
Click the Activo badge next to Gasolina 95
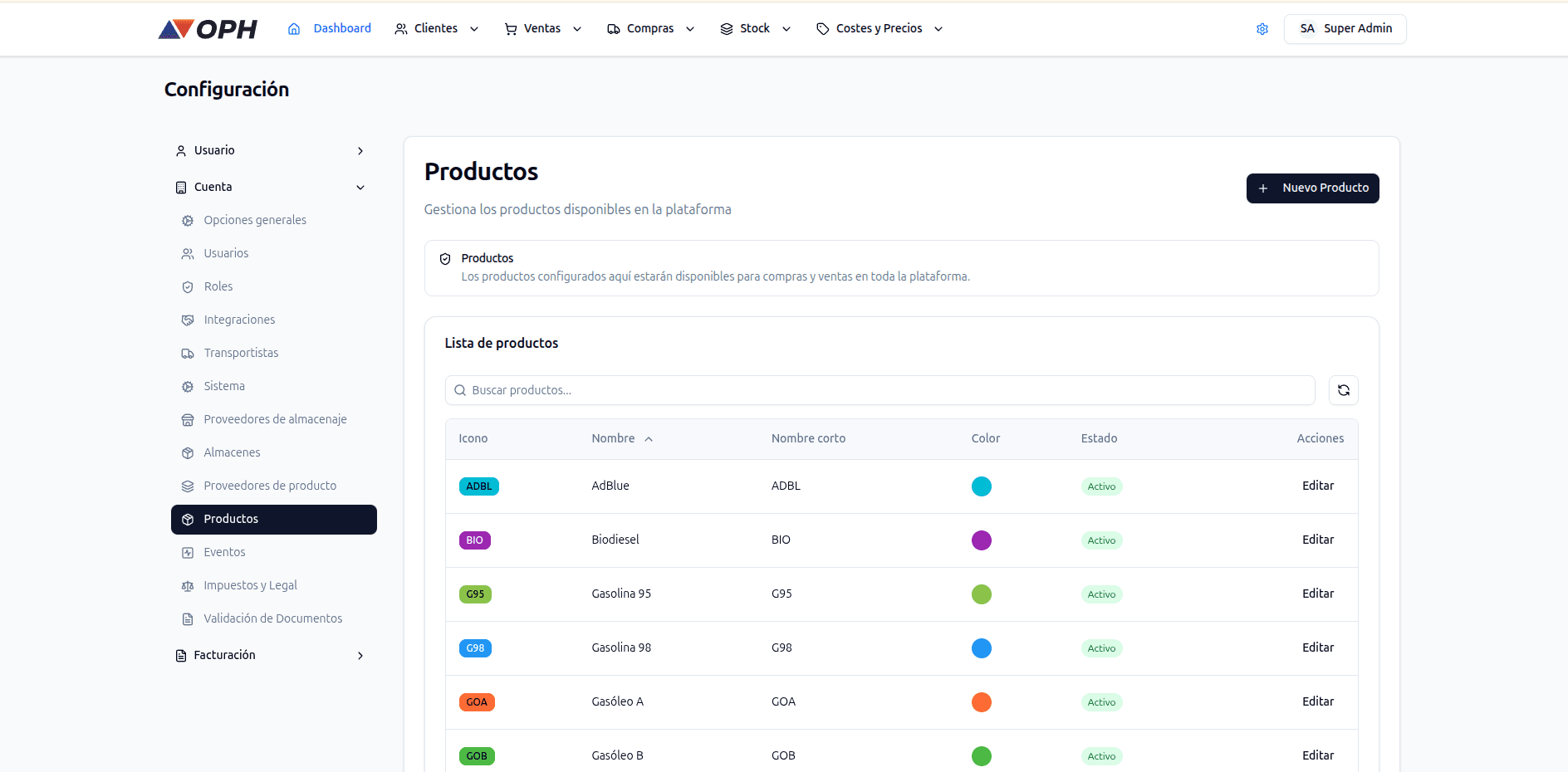(1101, 594)
